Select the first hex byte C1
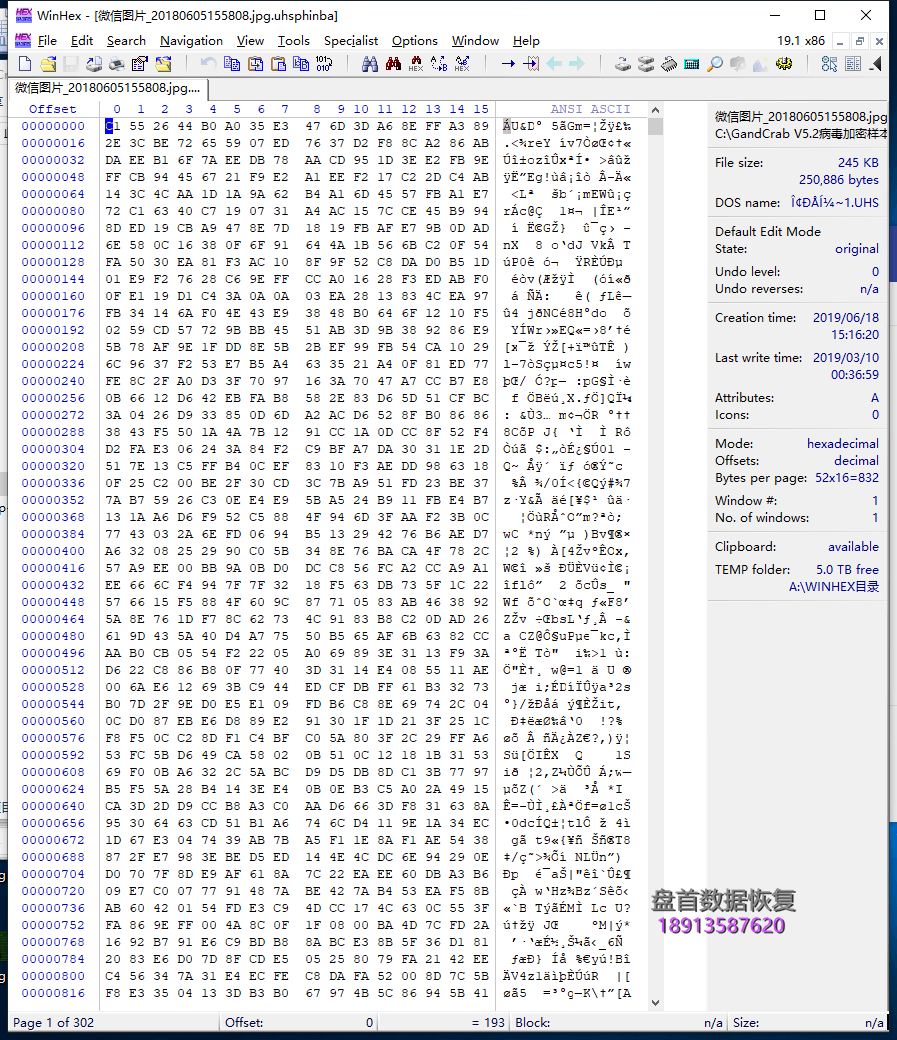This screenshot has height=1040, width=897. coord(113,126)
